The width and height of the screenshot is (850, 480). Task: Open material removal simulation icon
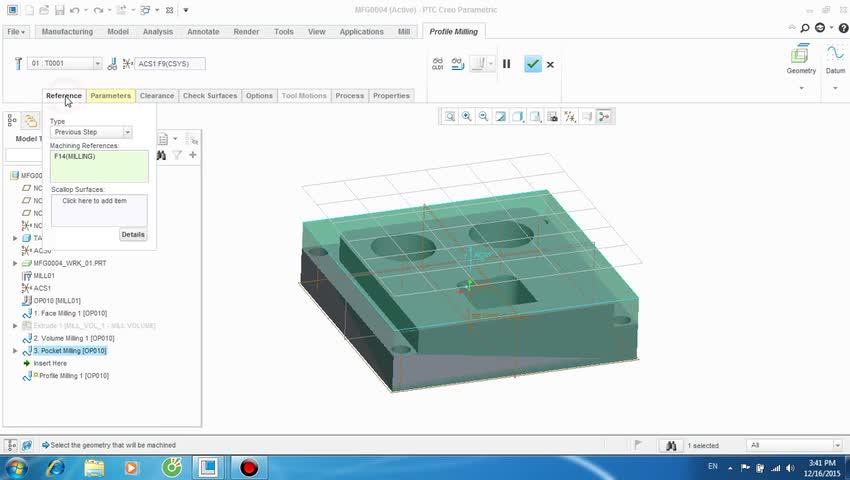point(458,63)
